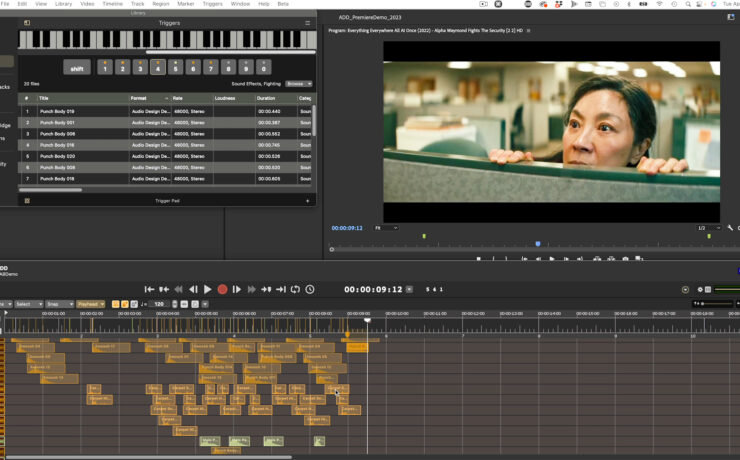Trigger pad number 4
740x460 pixels.
point(158,68)
